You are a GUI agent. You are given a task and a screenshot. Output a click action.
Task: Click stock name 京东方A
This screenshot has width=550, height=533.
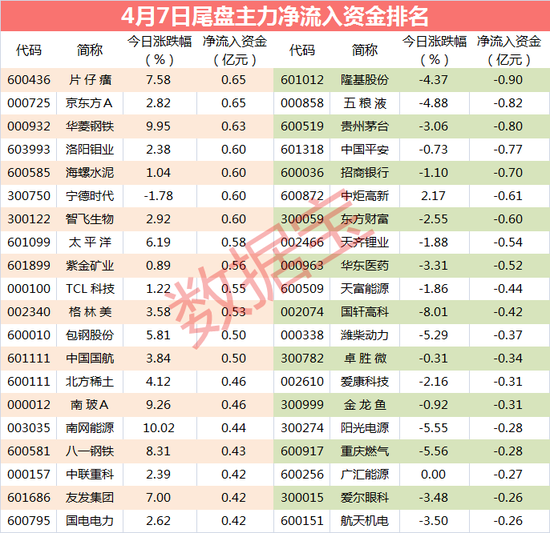coord(89,103)
